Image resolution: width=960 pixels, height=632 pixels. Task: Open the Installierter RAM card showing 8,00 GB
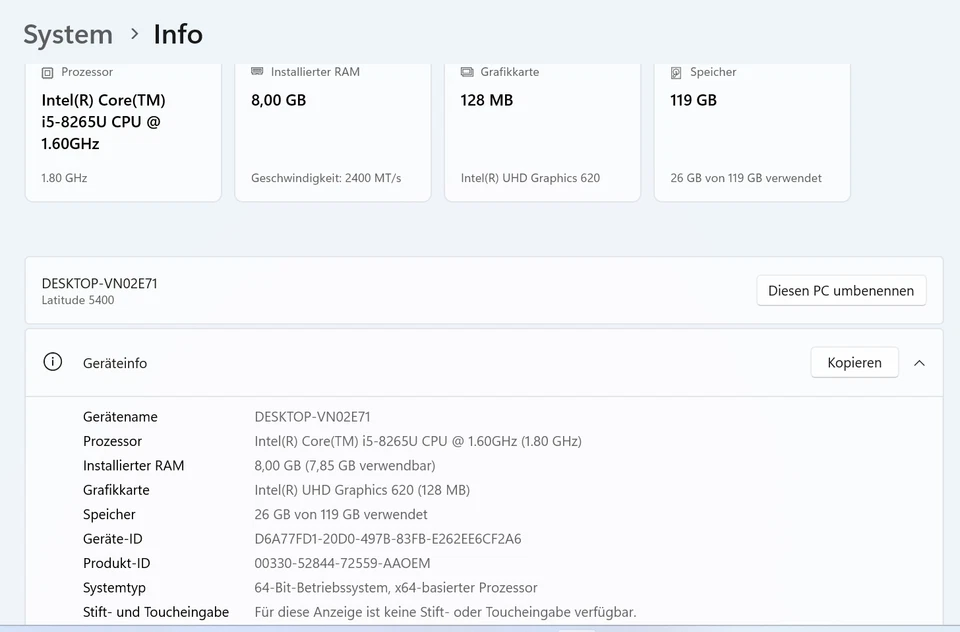[x=333, y=132]
